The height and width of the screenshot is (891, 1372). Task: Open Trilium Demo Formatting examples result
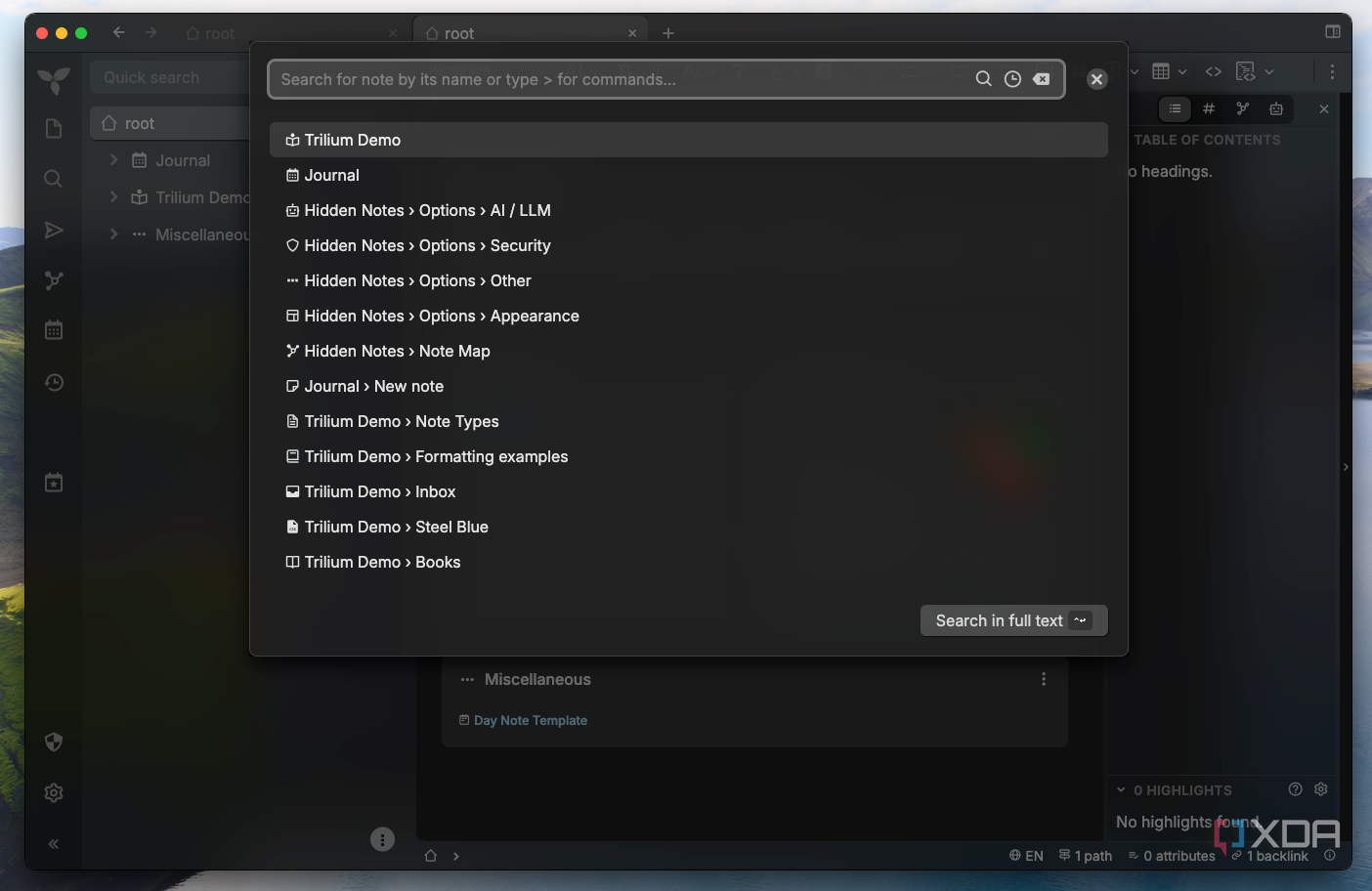[x=688, y=456]
